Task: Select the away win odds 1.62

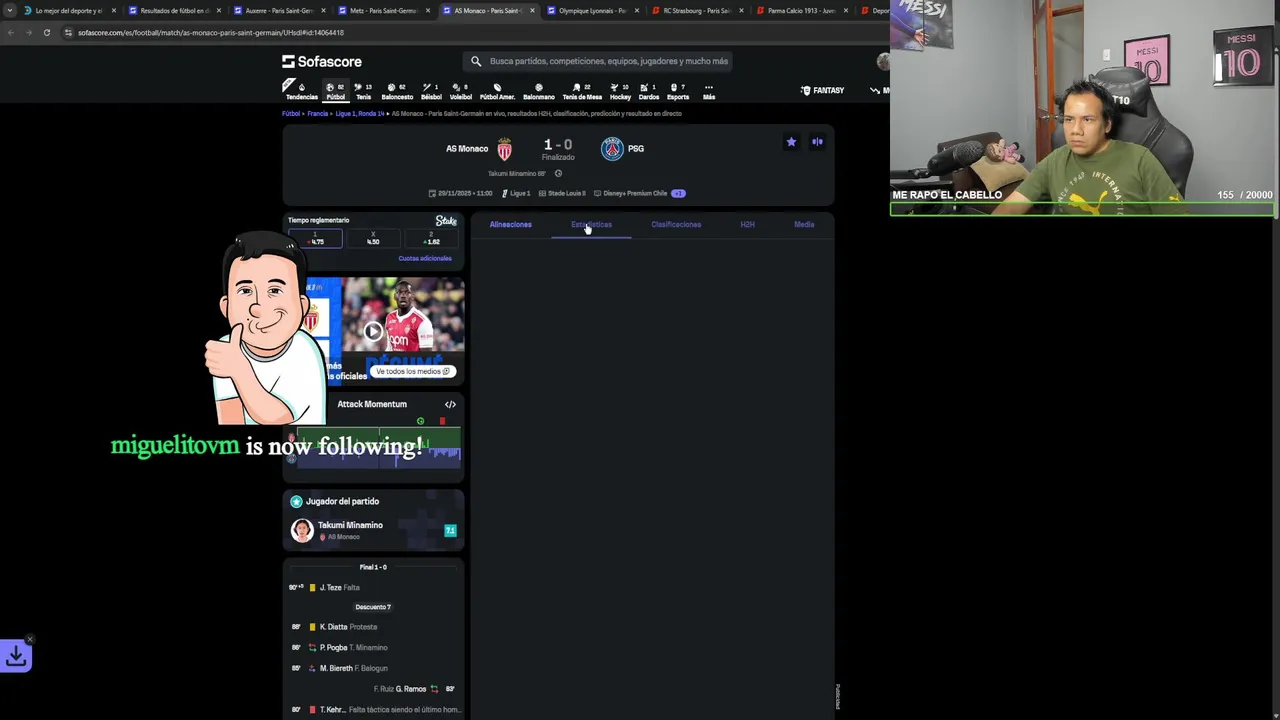Action: tap(431, 238)
